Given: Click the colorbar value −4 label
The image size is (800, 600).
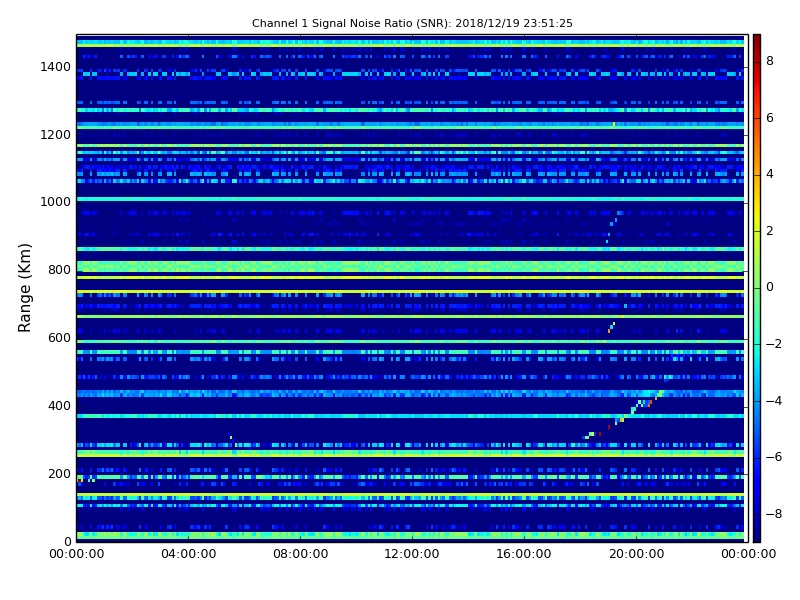Looking at the screenshot, I should click(774, 401).
